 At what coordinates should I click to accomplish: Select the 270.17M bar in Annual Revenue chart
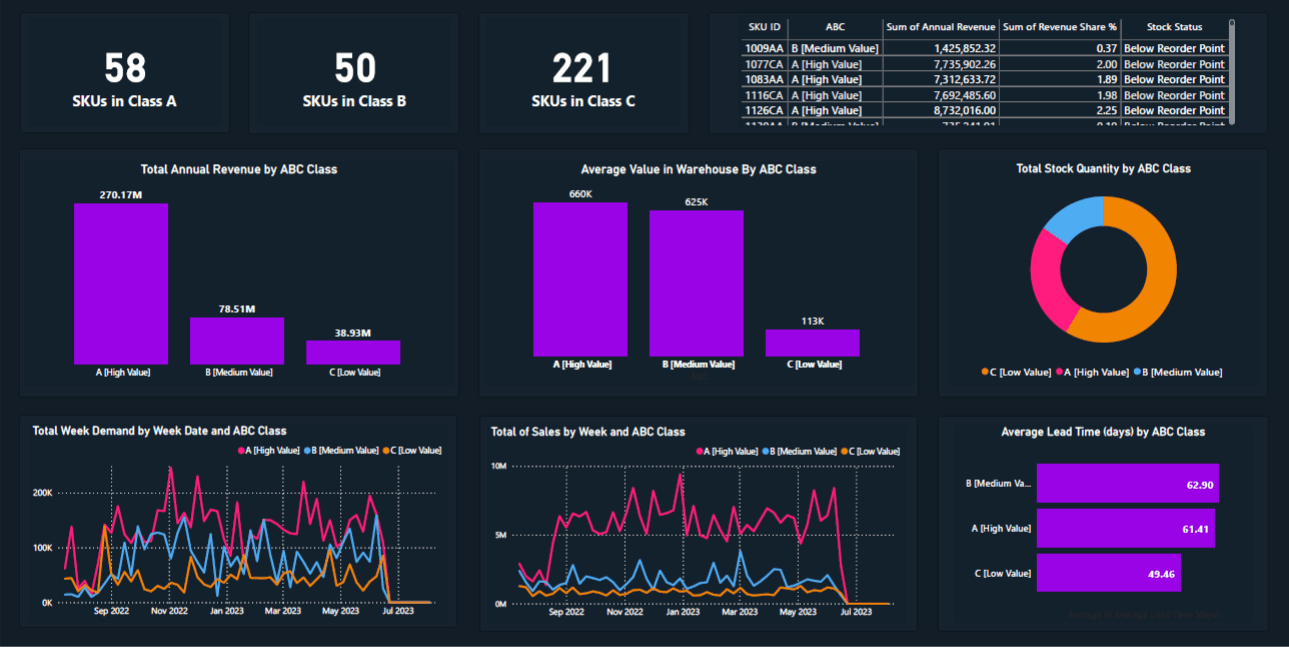pos(121,283)
